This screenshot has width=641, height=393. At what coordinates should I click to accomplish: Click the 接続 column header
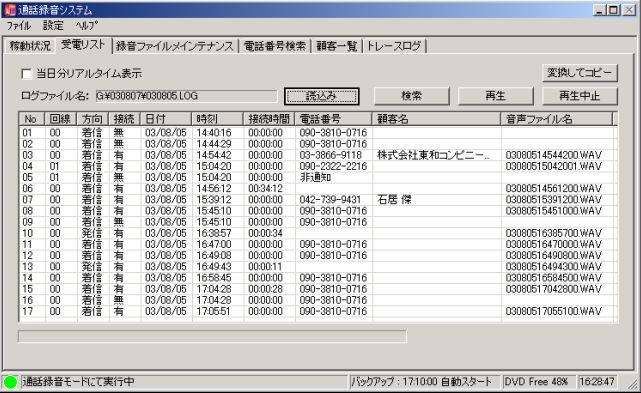click(x=124, y=119)
